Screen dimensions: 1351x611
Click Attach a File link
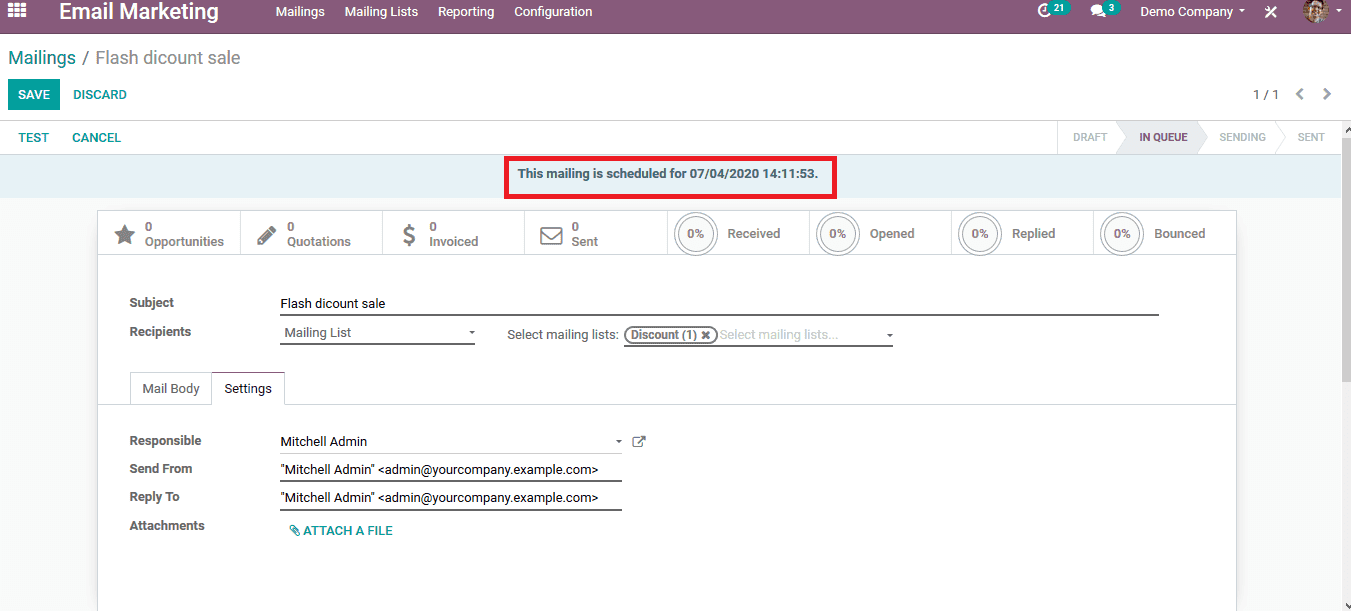click(341, 531)
